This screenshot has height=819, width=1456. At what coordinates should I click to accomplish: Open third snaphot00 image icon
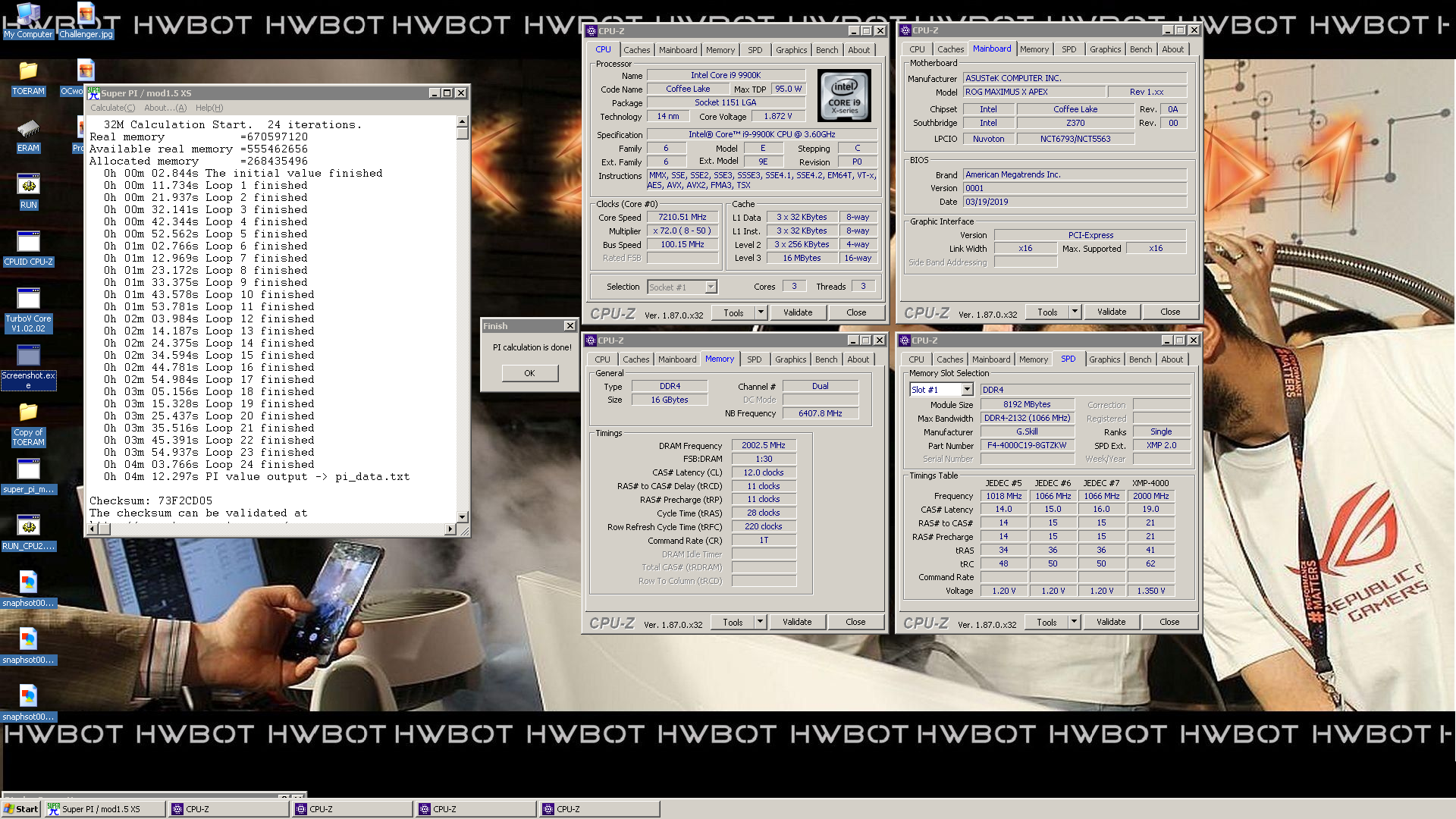coord(28,704)
